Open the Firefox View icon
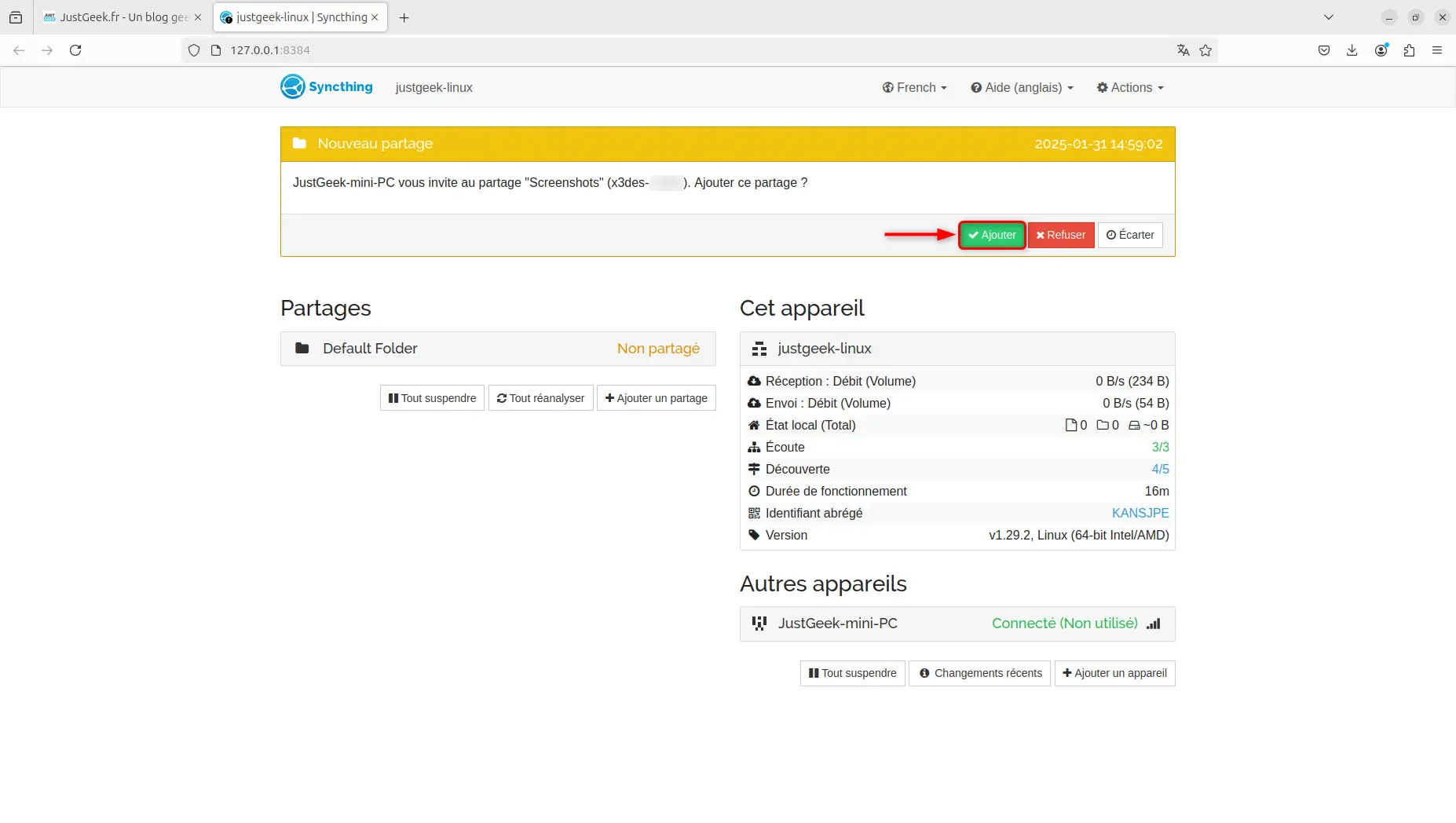1456x823 pixels. click(x=16, y=17)
